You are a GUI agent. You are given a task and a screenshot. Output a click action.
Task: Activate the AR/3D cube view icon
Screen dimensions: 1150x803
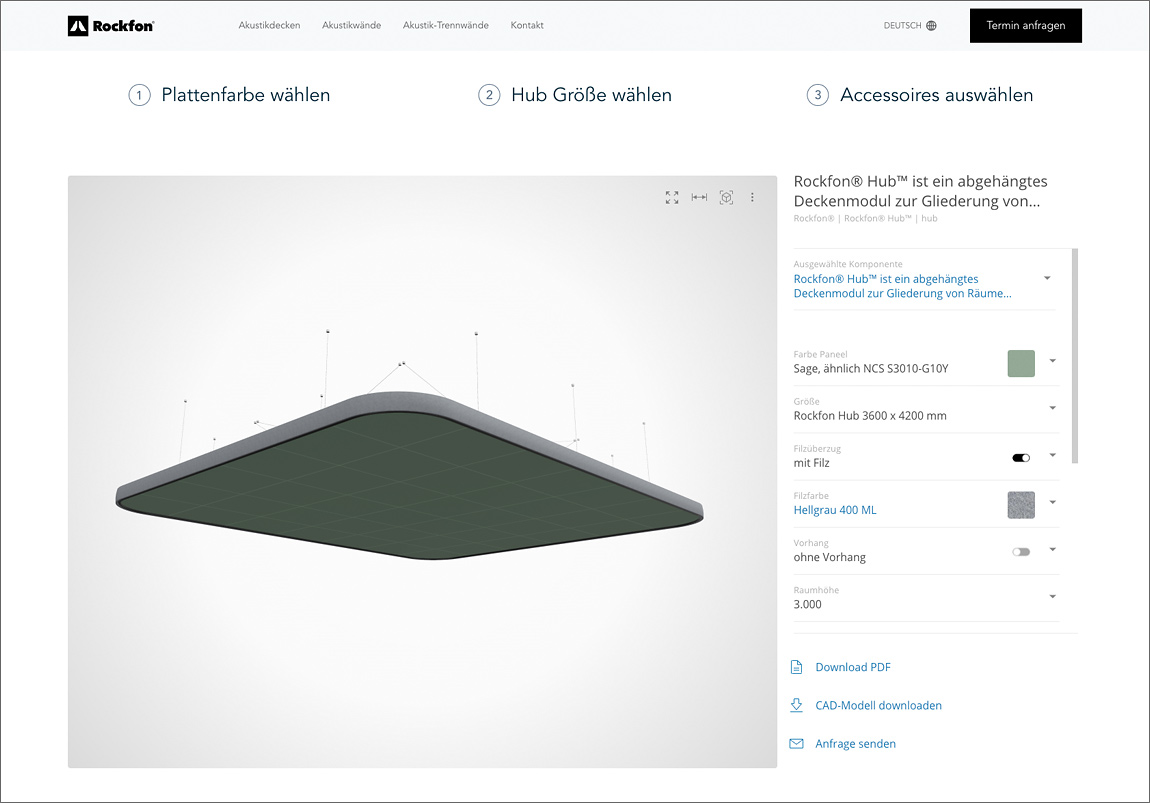(726, 197)
